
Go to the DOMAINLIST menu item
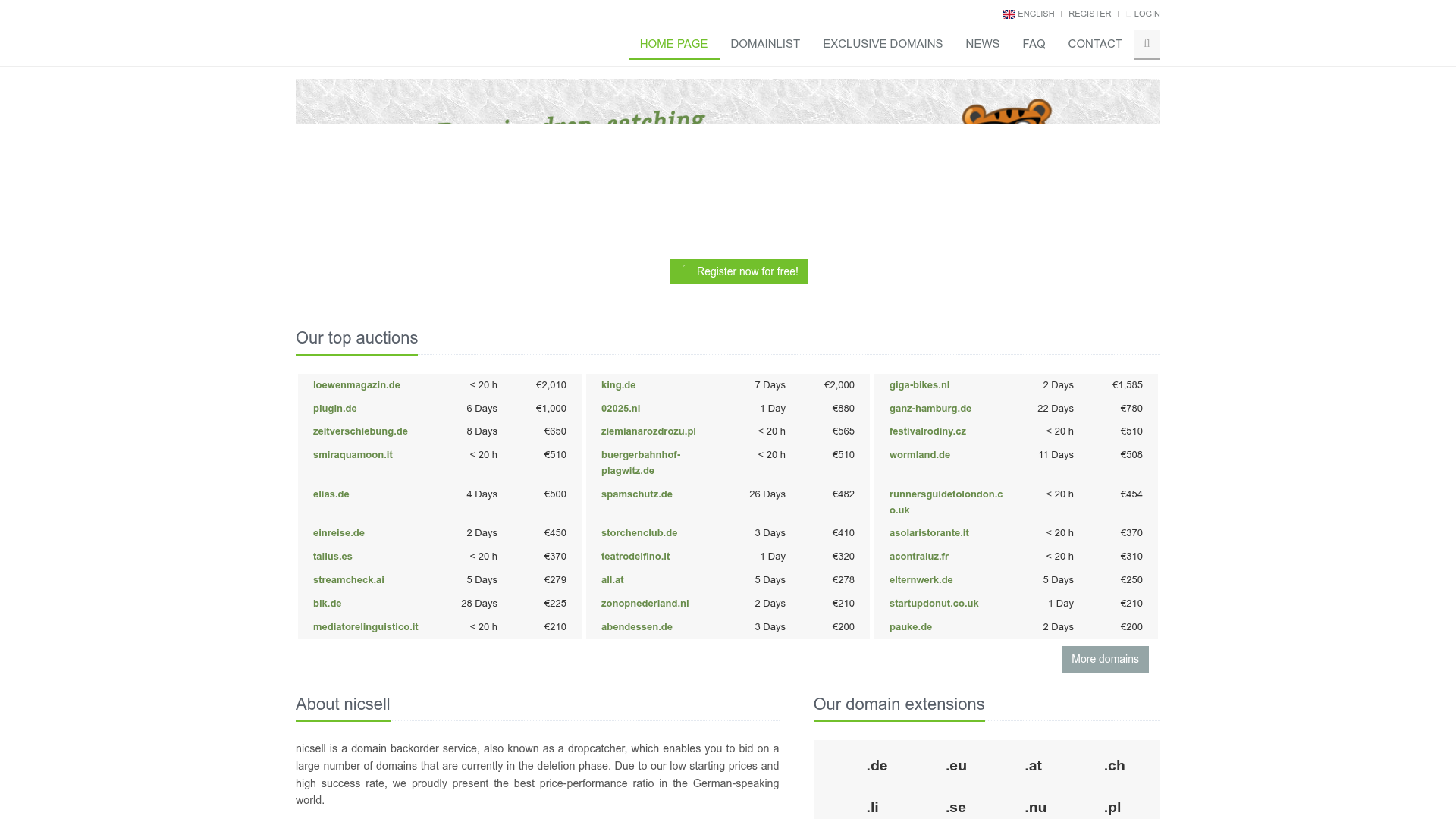coord(765,44)
